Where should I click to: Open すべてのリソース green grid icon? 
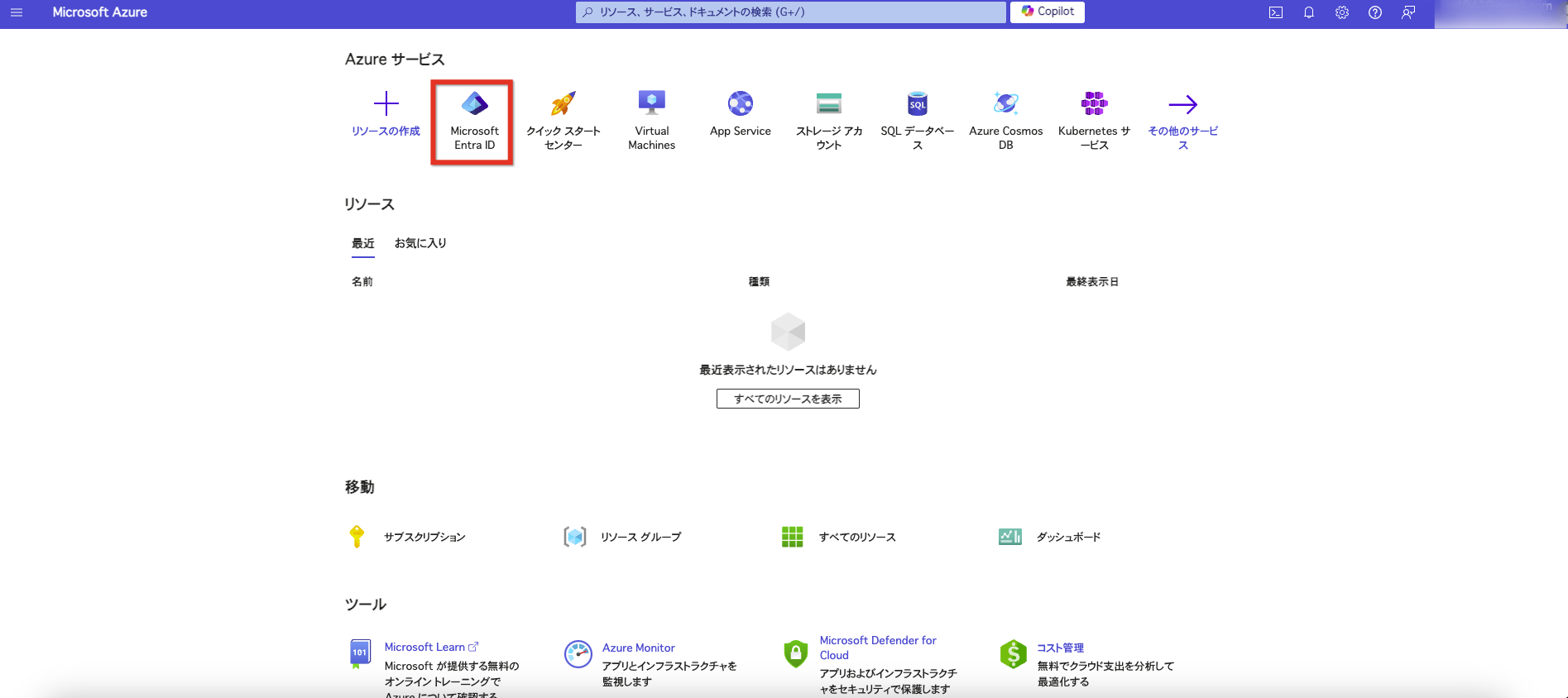click(x=793, y=537)
